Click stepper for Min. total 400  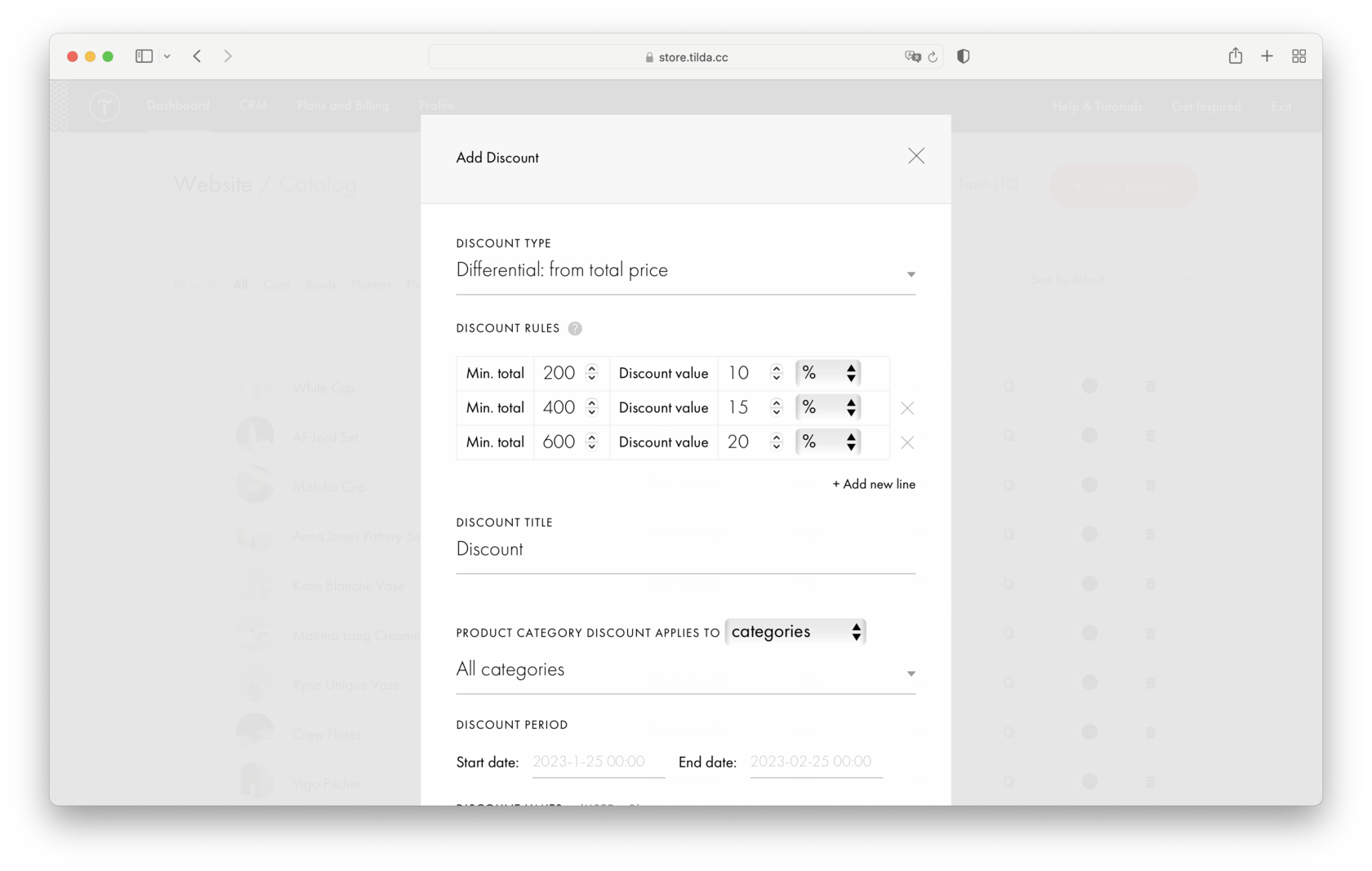[x=592, y=407]
